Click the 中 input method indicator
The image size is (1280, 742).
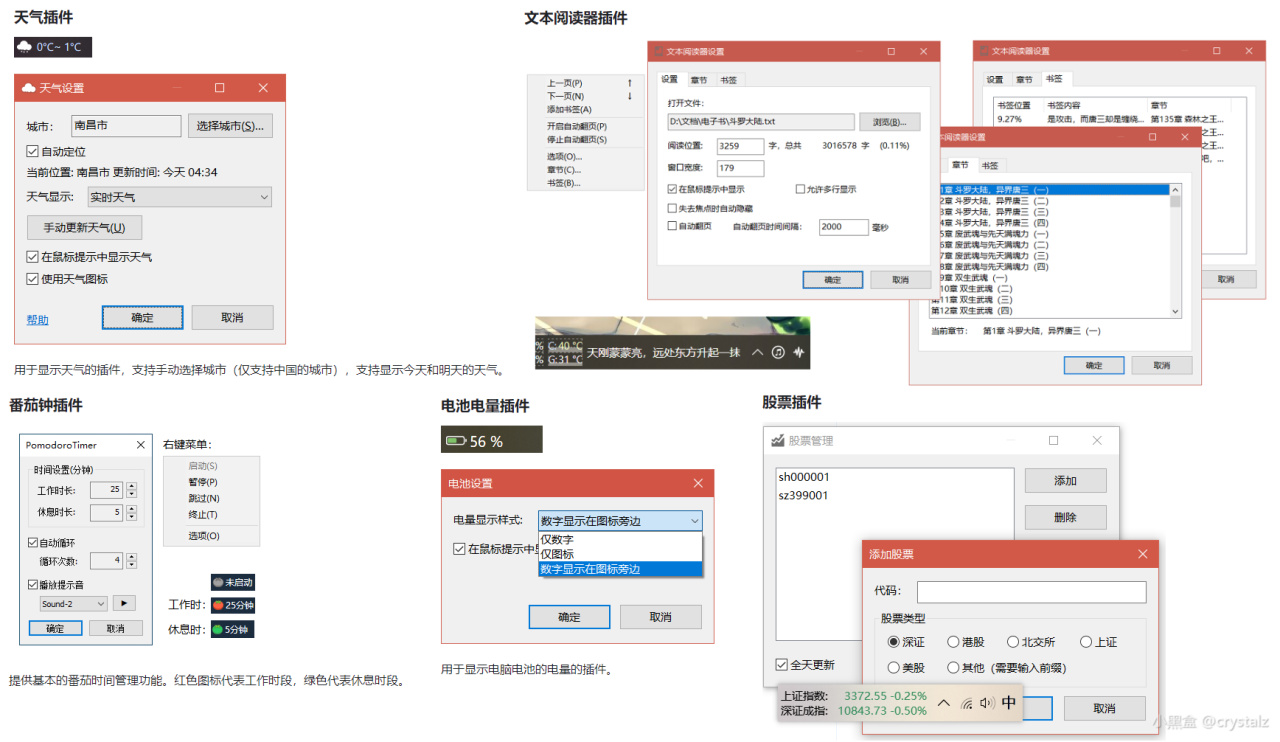1009,703
